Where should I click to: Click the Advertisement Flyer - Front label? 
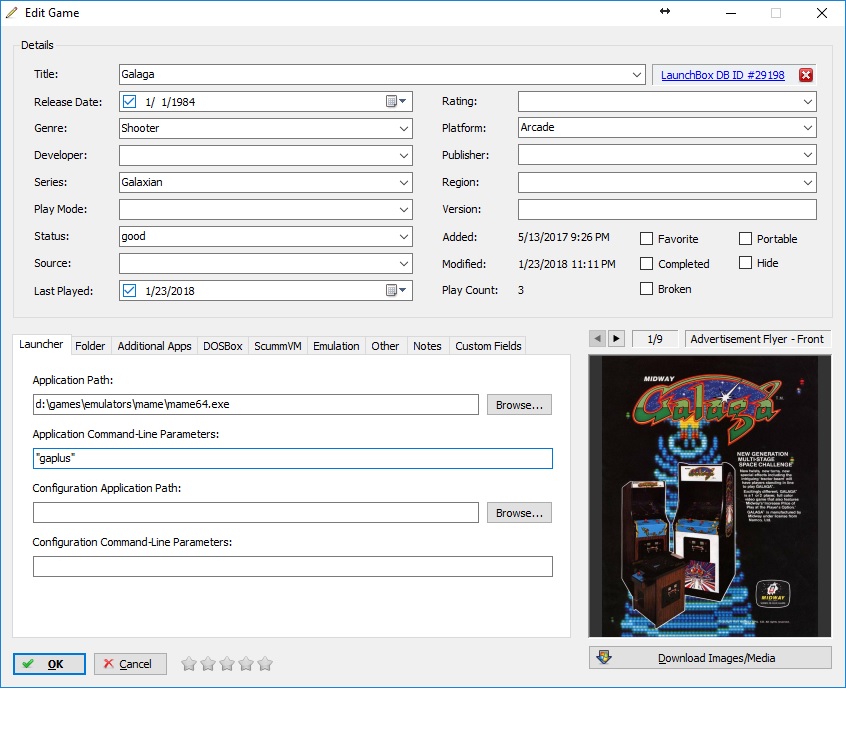click(757, 339)
